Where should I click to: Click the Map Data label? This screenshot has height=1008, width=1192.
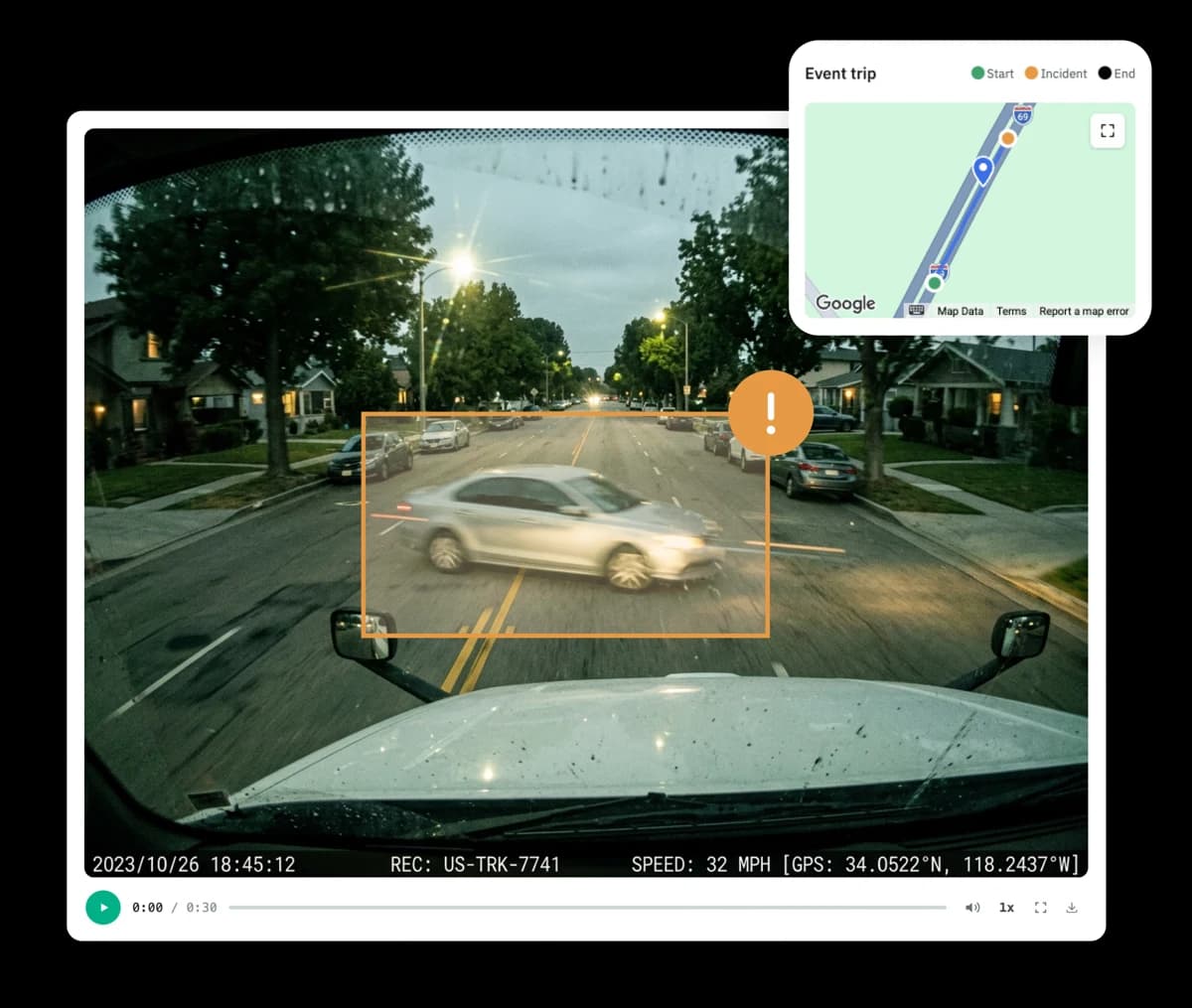click(x=960, y=311)
